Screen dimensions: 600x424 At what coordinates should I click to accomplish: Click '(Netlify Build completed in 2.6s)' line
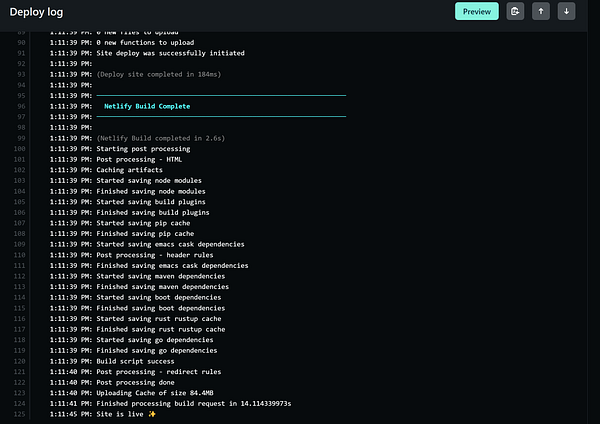click(161, 138)
